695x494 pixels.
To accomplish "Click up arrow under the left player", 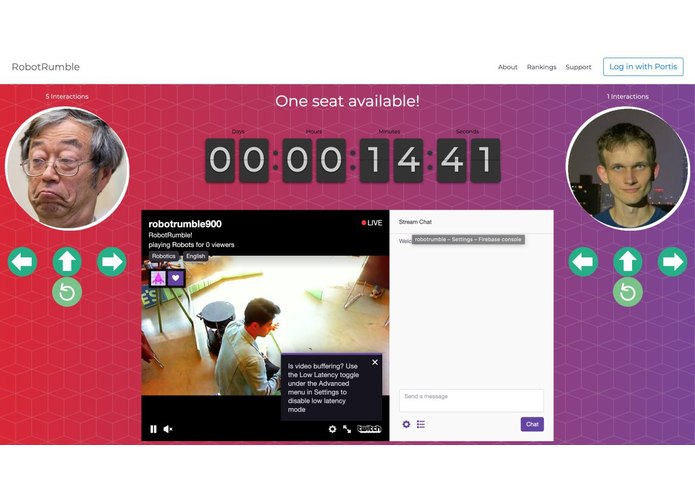I will (67, 262).
